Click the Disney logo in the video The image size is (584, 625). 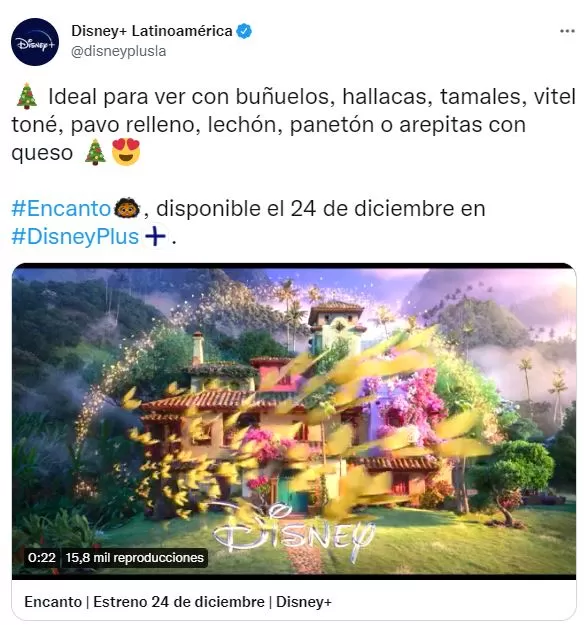point(294,529)
